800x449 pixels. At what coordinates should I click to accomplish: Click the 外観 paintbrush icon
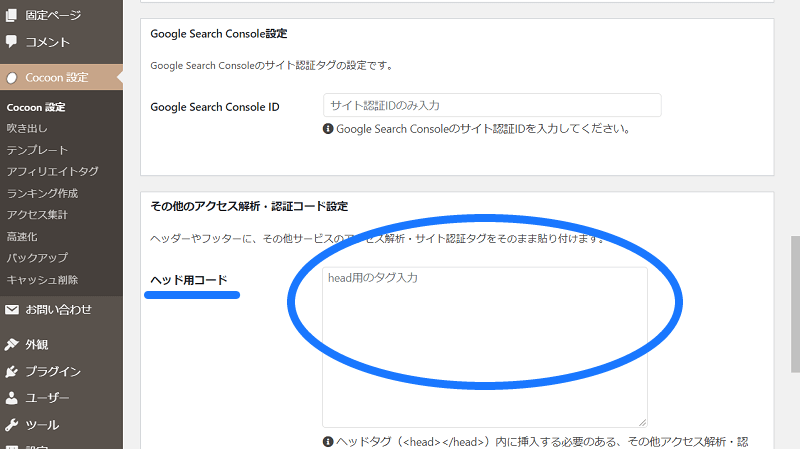(11, 345)
